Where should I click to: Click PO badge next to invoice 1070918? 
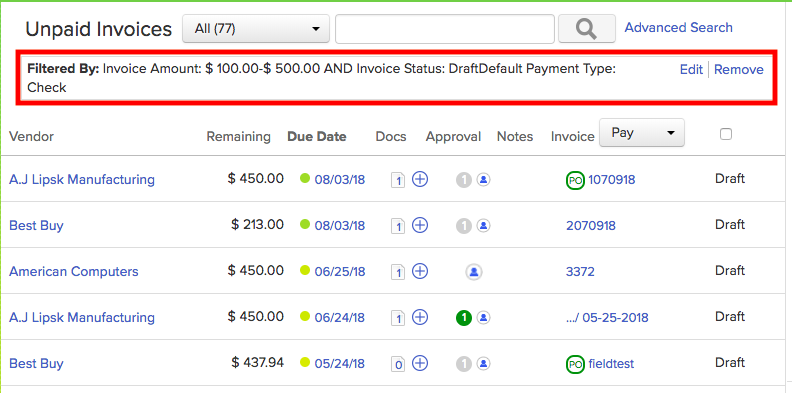[575, 180]
